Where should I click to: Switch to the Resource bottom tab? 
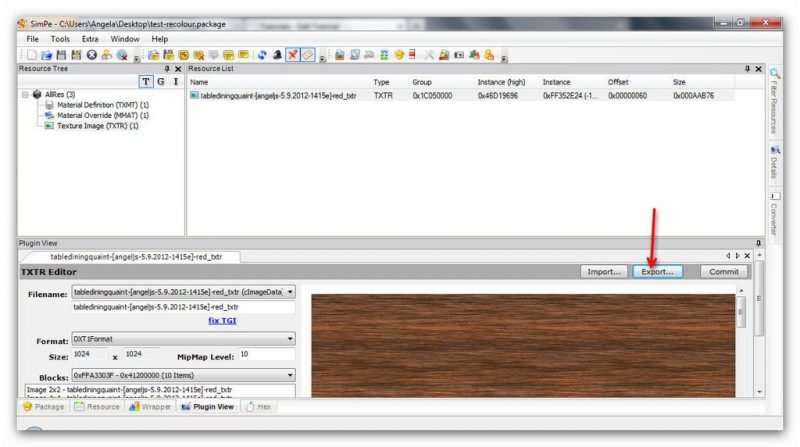click(97, 407)
